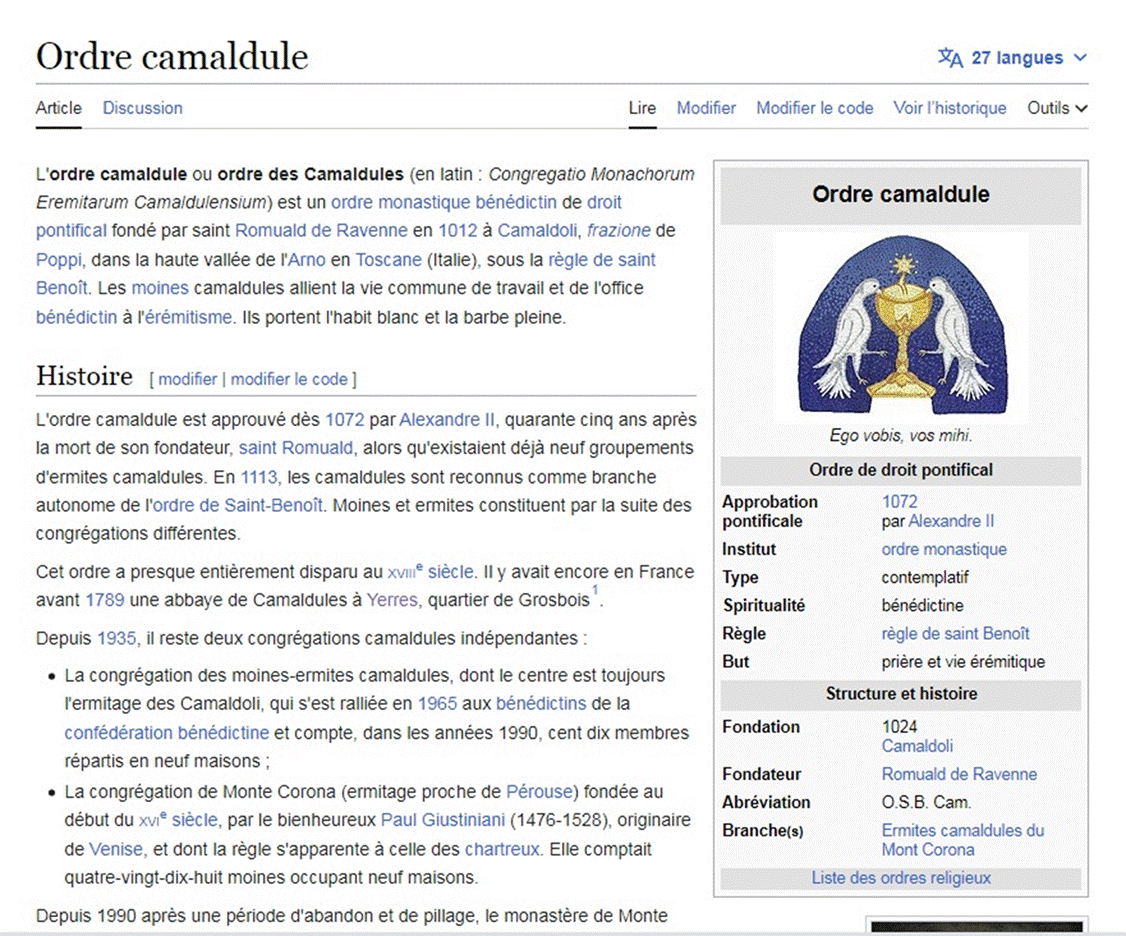Follow ordre monastique link in infobox Institut row
This screenshot has height=936, width=1126.
(x=944, y=550)
